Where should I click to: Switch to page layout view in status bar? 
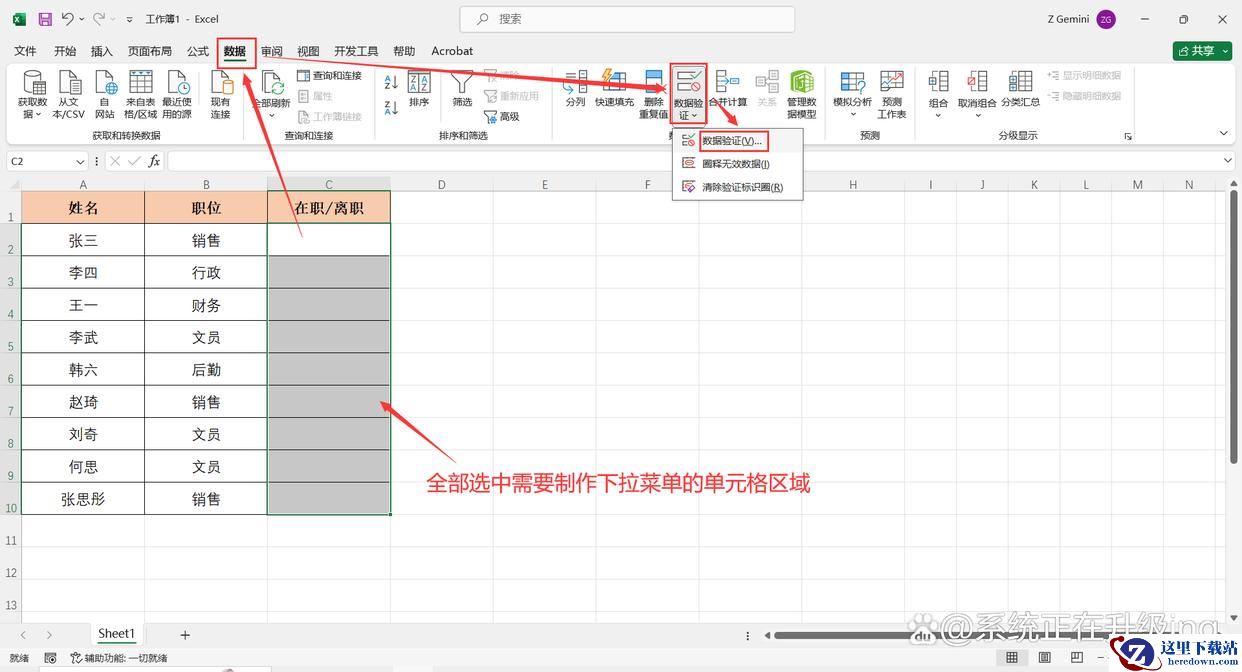(1042, 657)
